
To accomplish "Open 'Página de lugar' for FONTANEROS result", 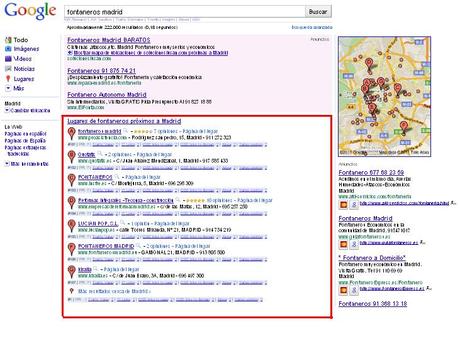I will tap(143, 177).
